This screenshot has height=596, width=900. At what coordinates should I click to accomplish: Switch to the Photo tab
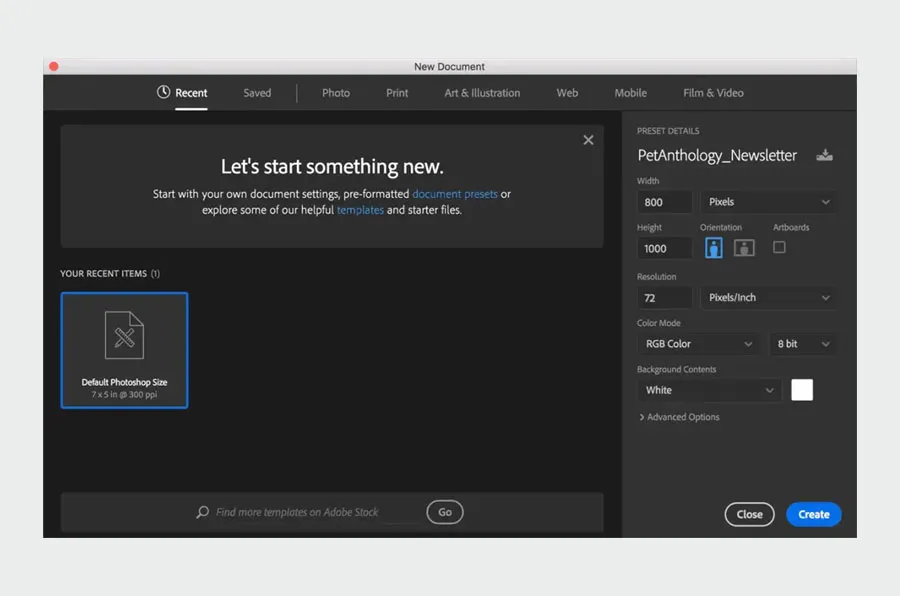click(x=336, y=93)
